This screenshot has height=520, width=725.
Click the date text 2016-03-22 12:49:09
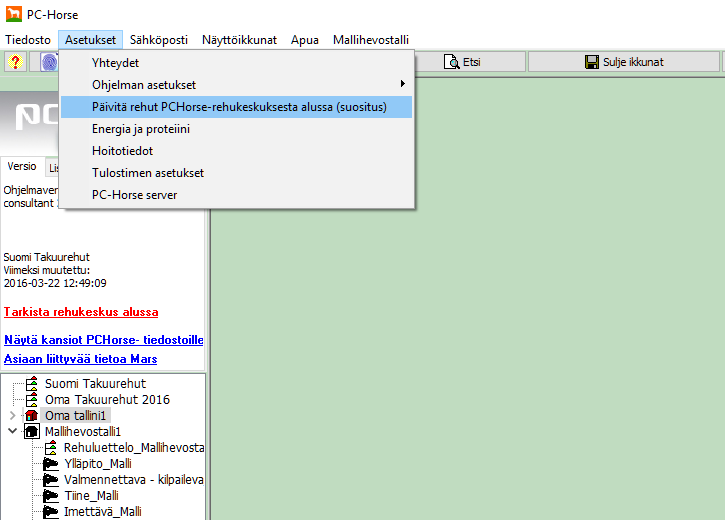55,283
